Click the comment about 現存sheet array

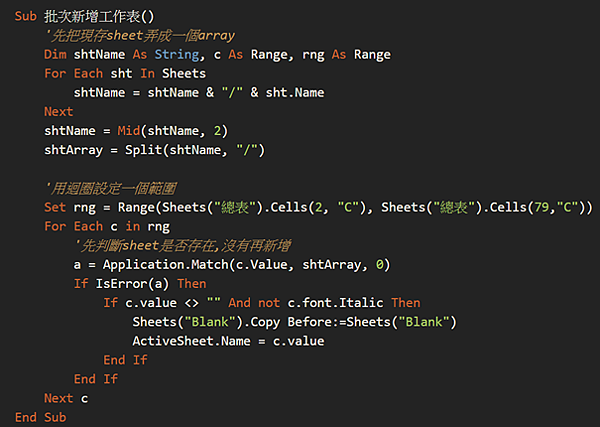coord(126,36)
